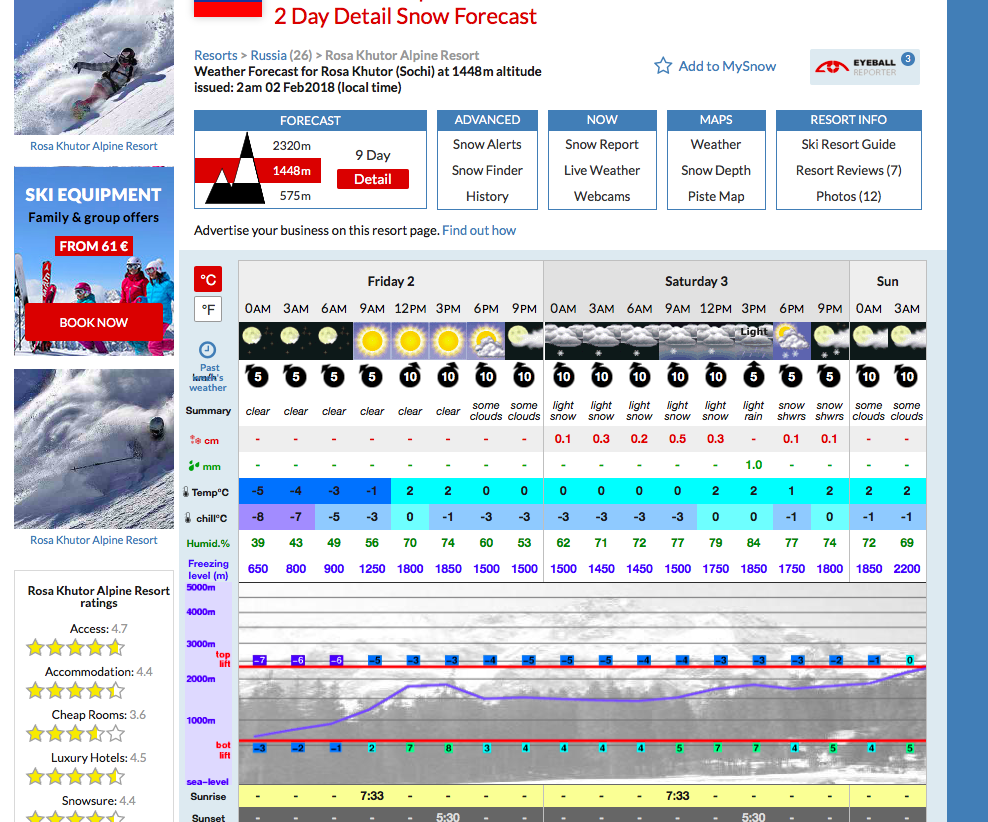Click Saturday 3PM light rain icon
Screen dimensions: 988x822
[x=754, y=341]
